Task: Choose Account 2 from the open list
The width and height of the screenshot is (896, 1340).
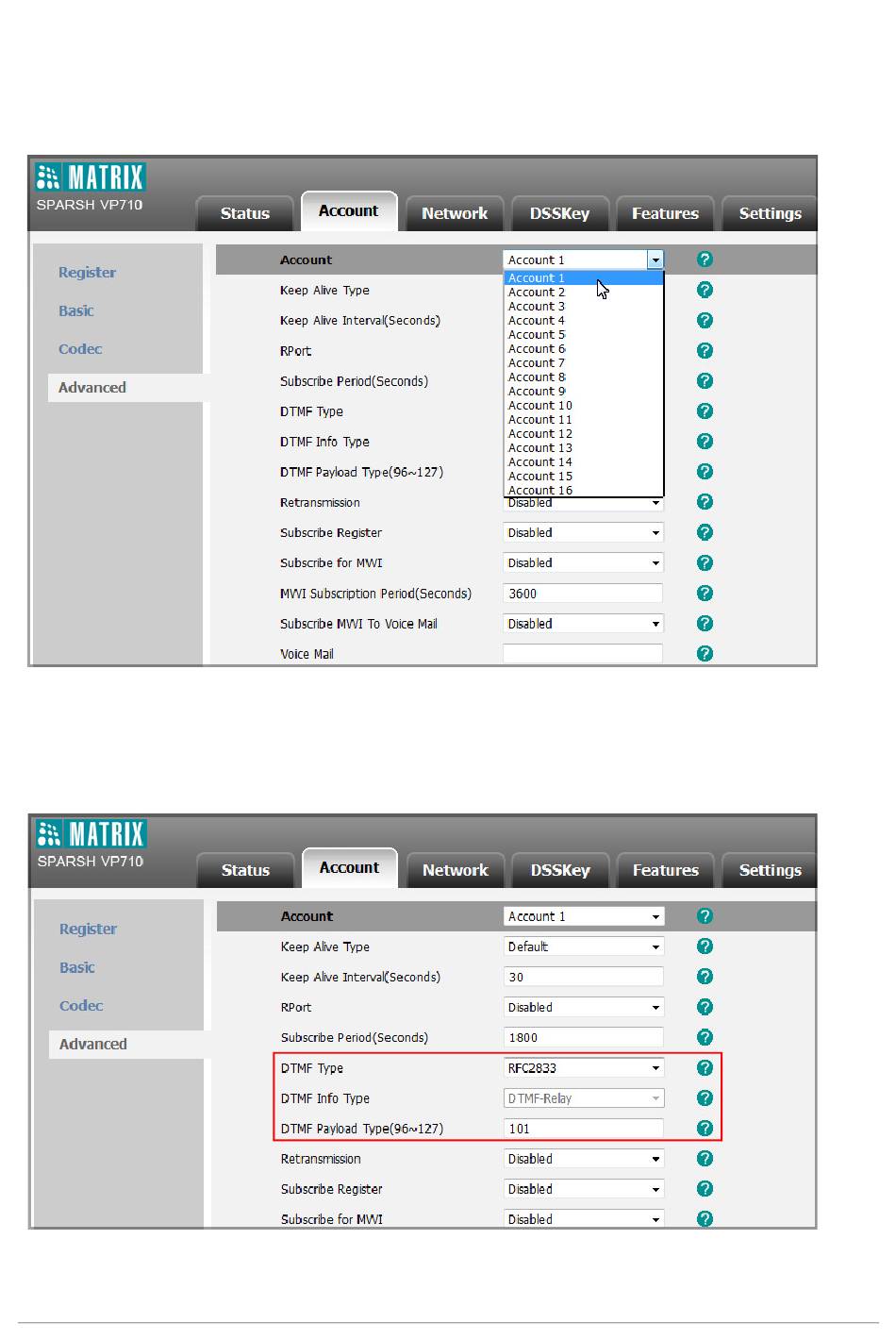Action: pyautogui.click(x=584, y=293)
